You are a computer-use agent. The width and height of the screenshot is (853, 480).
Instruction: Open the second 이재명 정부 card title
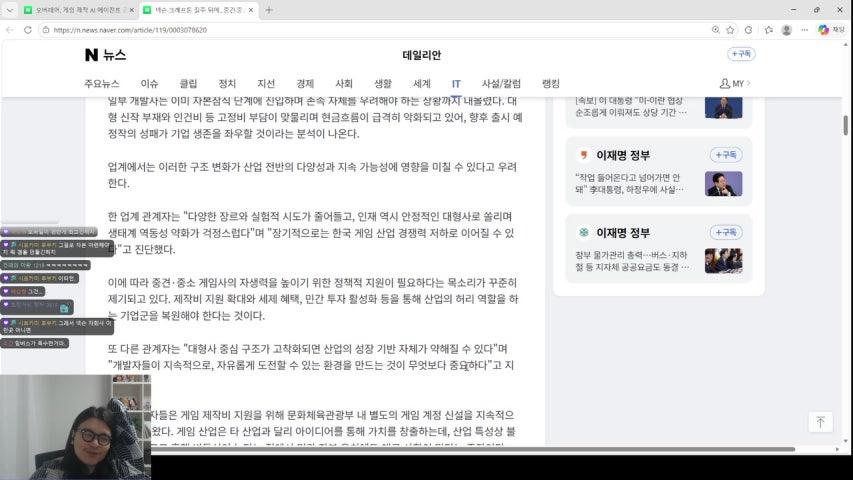(x=623, y=233)
